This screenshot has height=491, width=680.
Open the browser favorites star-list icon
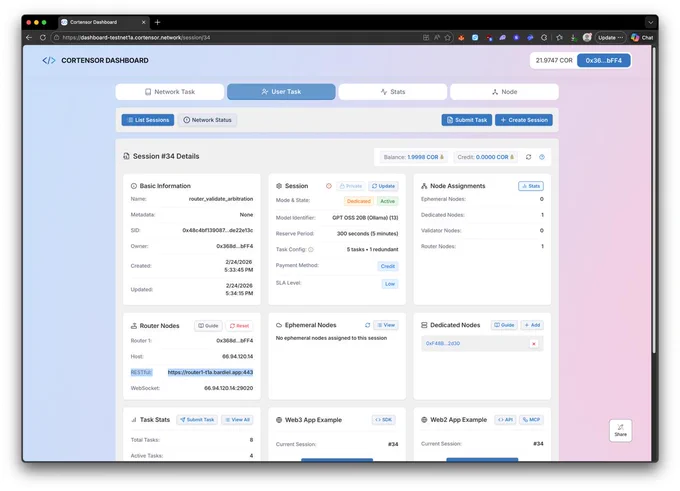tap(559, 38)
